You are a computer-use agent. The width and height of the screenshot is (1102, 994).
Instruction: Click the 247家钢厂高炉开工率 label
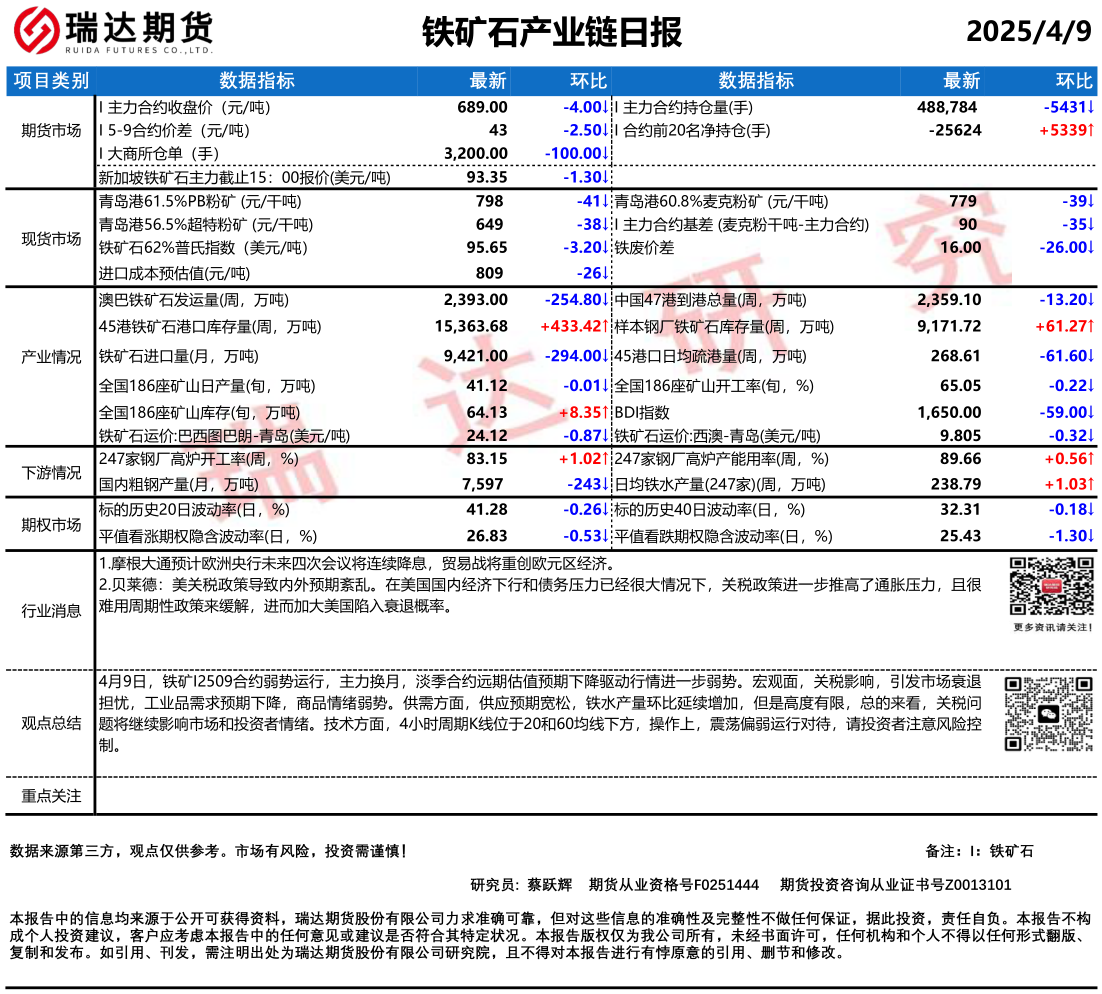click(199, 459)
